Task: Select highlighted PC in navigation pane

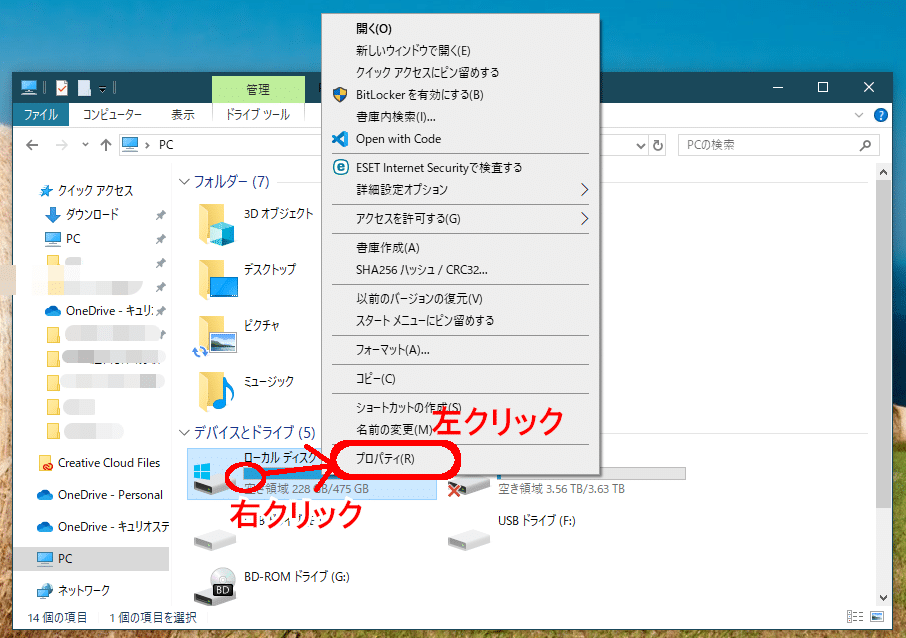Action: pos(91,559)
